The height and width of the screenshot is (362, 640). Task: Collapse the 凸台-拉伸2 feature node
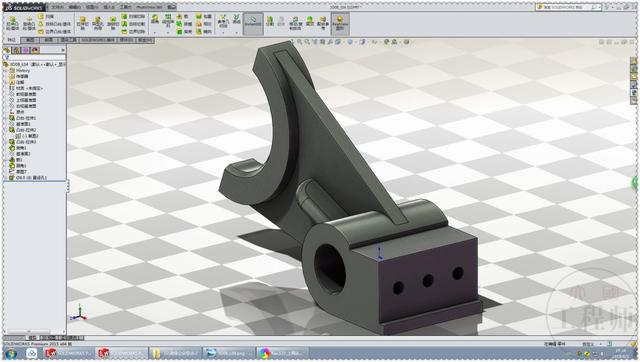6,130
